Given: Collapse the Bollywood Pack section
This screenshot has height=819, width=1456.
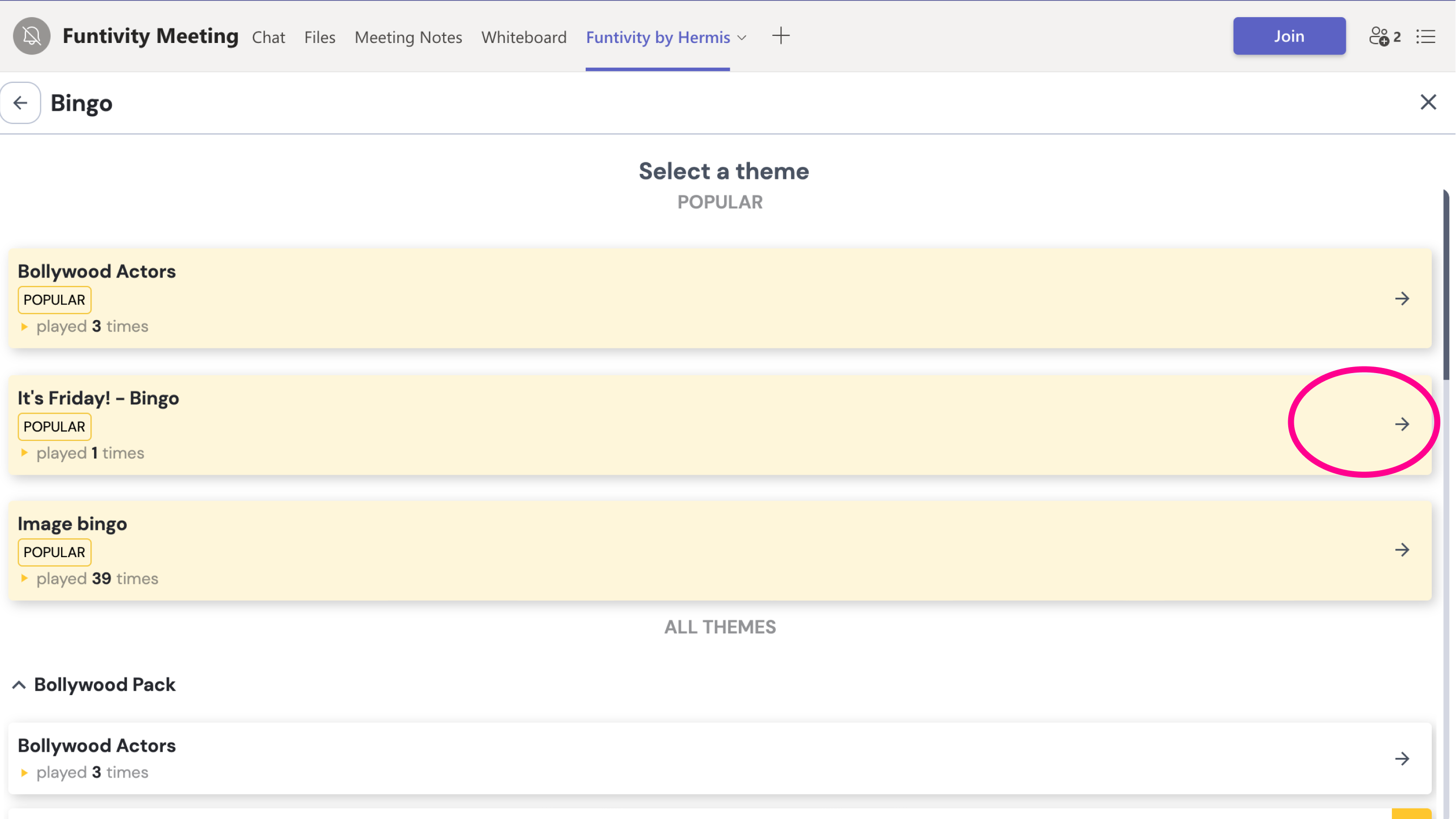Looking at the screenshot, I should [19, 685].
